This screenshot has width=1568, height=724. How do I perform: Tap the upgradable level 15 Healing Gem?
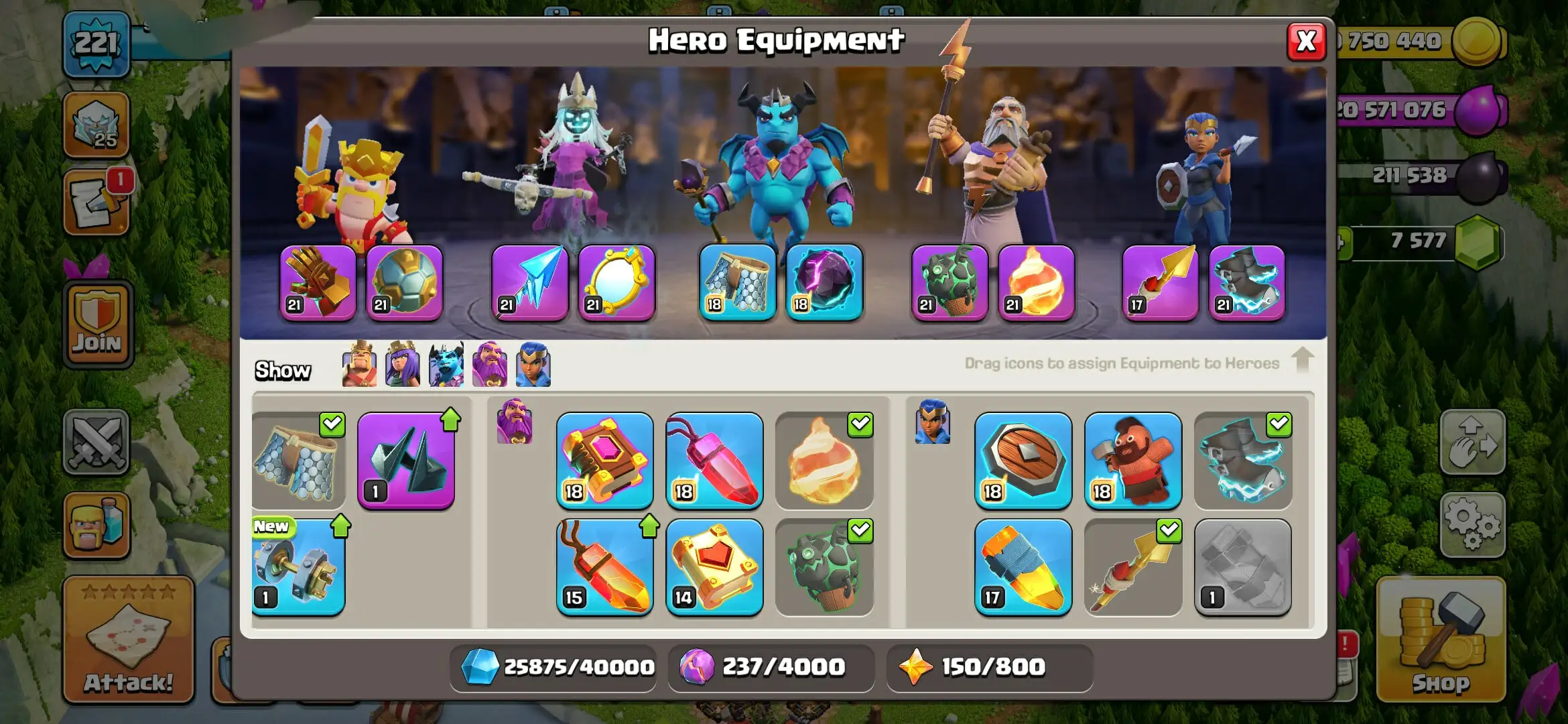click(x=604, y=567)
